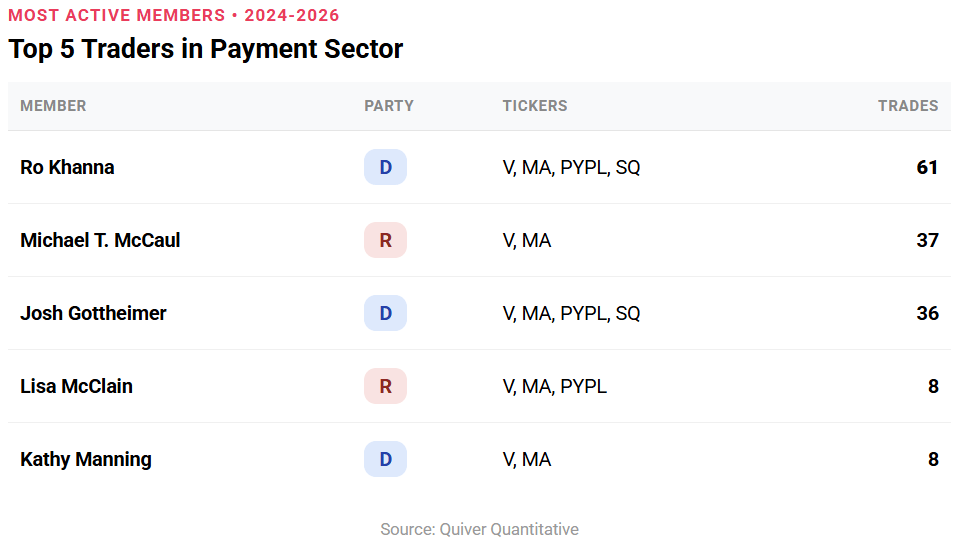The image size is (963, 546).
Task: Click Michael T. McCaul's trade count 37
Action: click(x=927, y=240)
